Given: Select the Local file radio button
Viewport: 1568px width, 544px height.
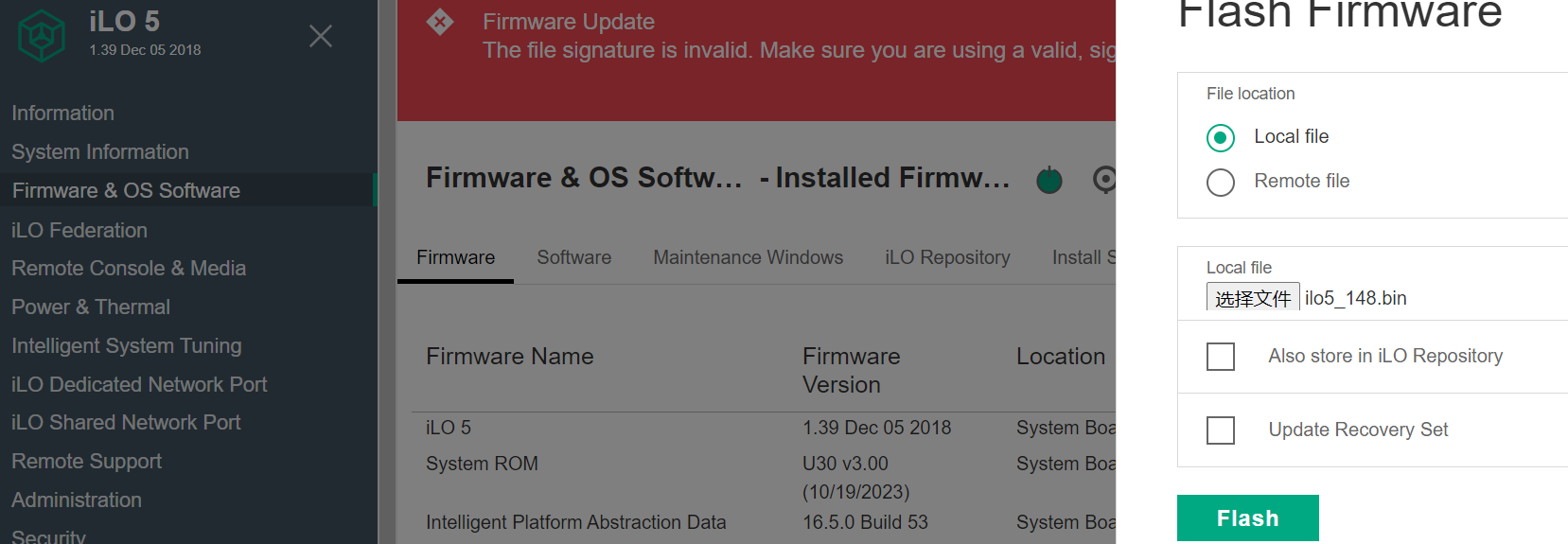Looking at the screenshot, I should click(1221, 138).
